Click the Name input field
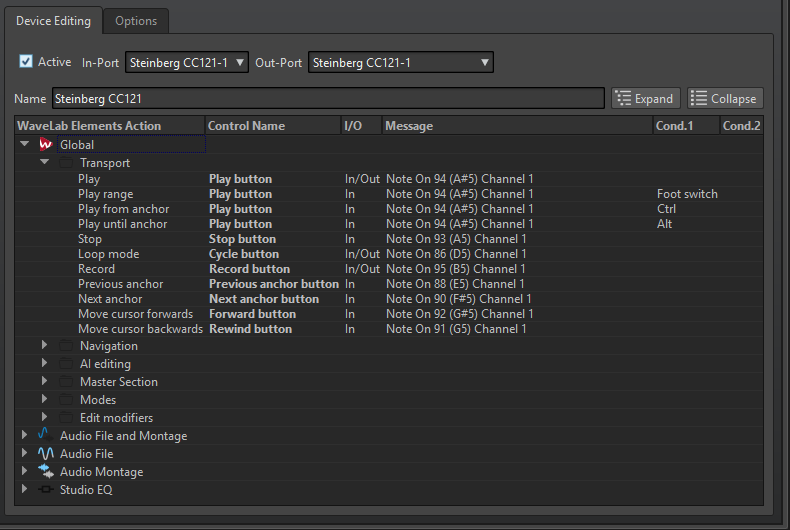This screenshot has width=790, height=530. pos(328,98)
